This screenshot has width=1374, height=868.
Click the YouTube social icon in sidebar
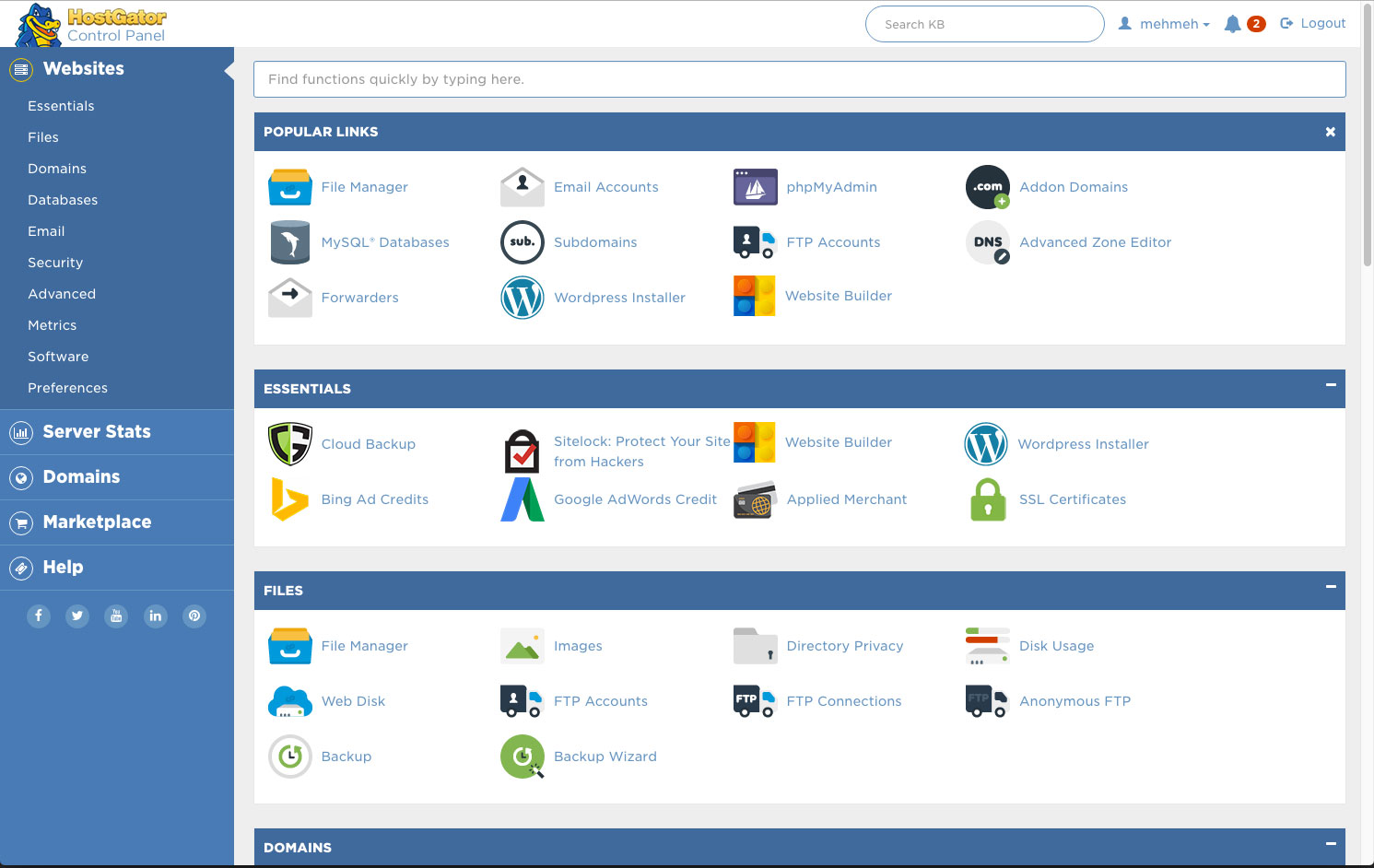[116, 616]
